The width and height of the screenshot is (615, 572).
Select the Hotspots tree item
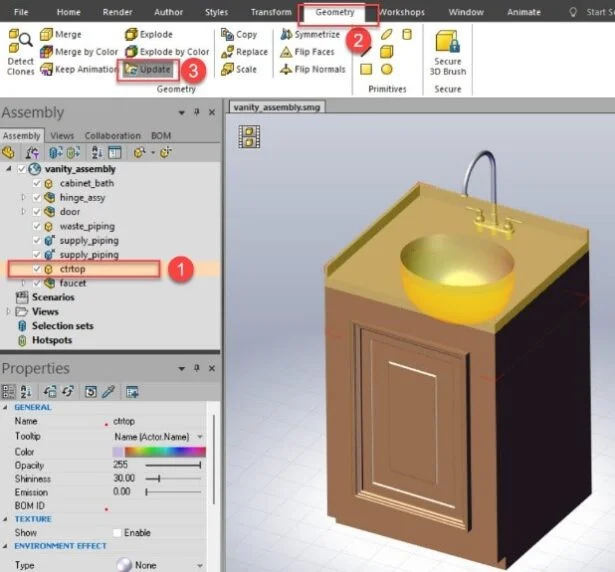[52, 340]
